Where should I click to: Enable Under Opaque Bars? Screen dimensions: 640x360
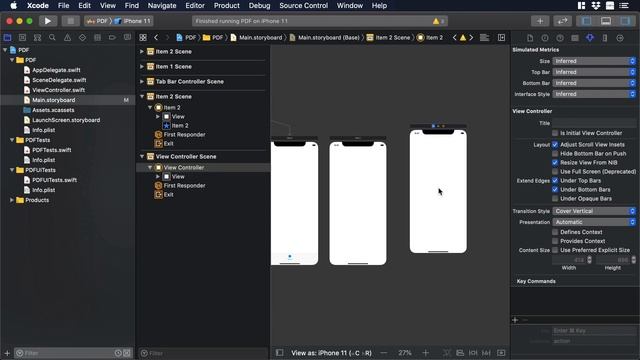pyautogui.click(x=555, y=198)
